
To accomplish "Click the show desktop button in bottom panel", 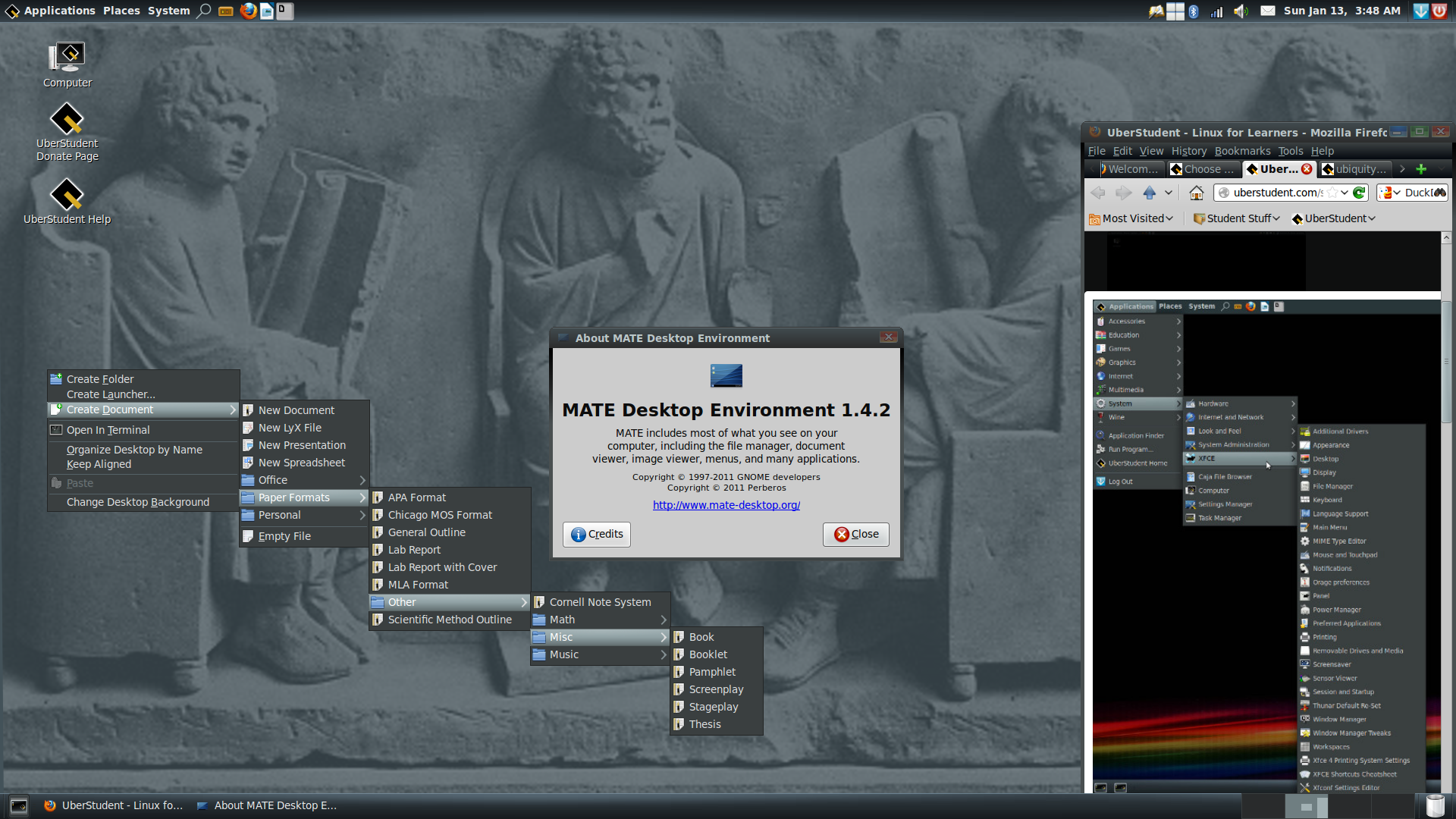I will coord(19,806).
